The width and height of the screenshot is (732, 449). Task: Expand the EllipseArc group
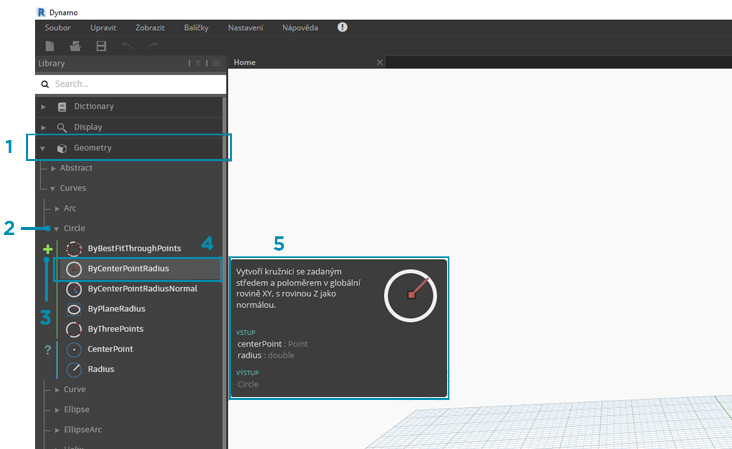tap(57, 430)
